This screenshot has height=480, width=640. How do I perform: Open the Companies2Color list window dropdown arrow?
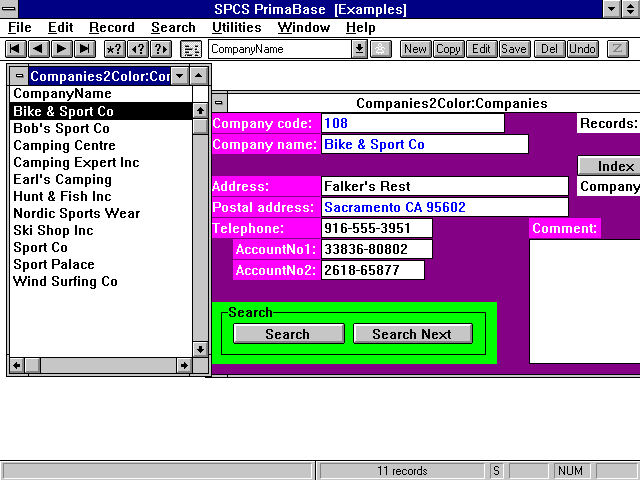tap(179, 76)
